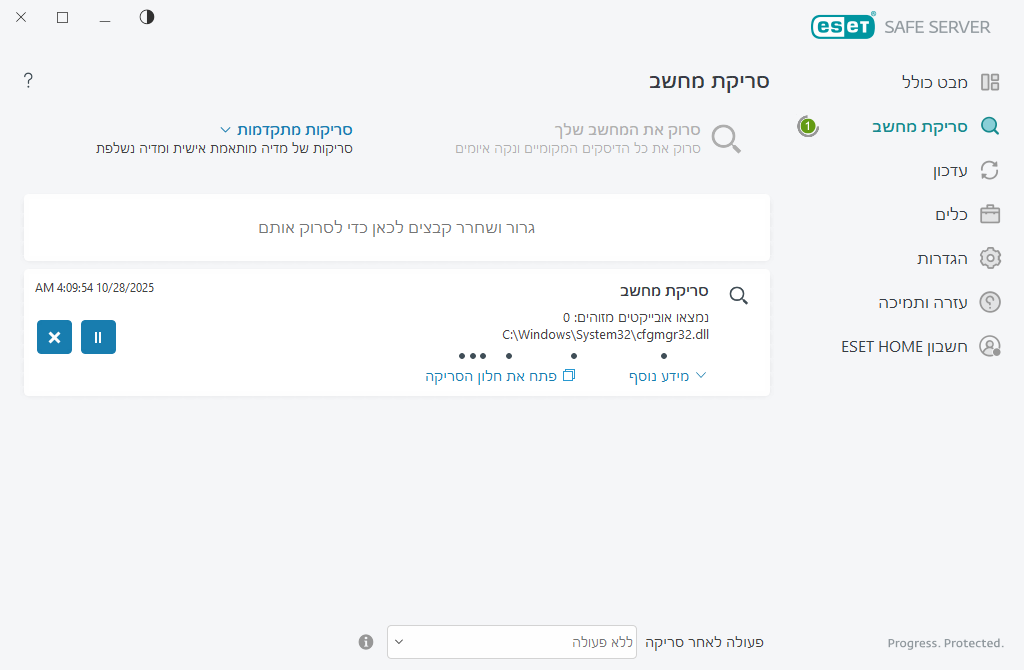Image resolution: width=1024 pixels, height=670 pixels.
Task: Open help via question mark icon
Action: [29, 81]
